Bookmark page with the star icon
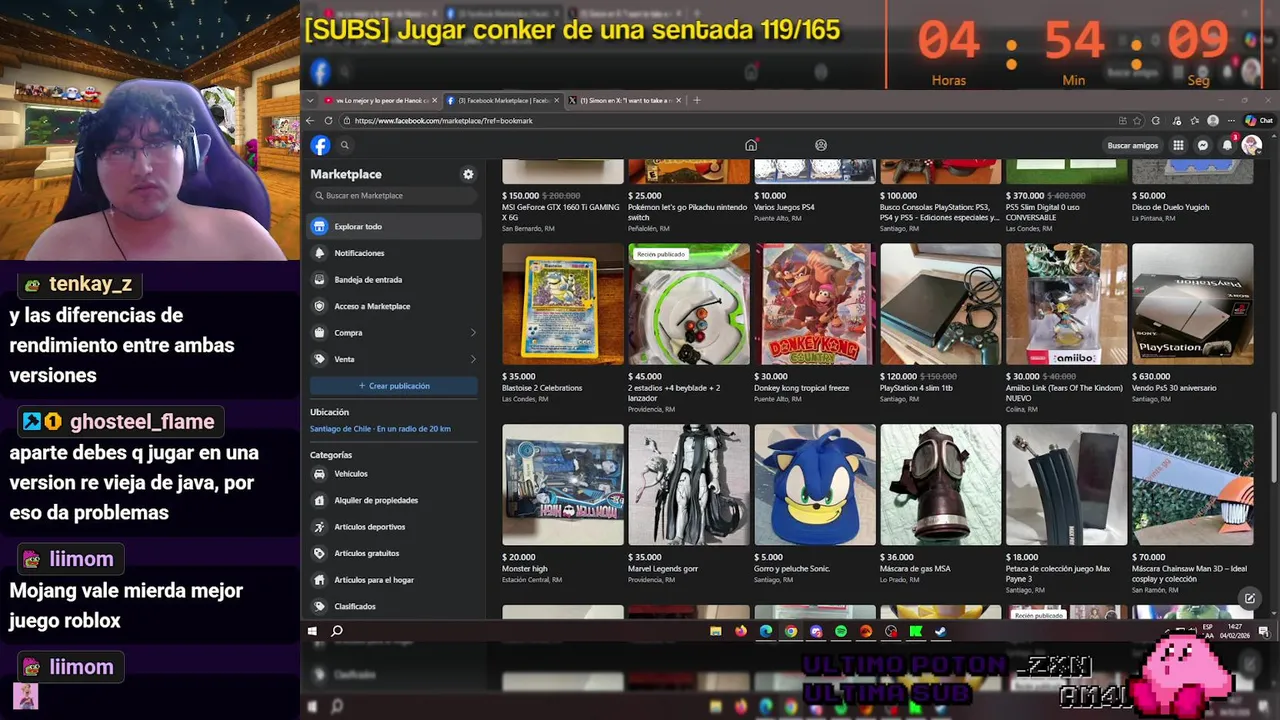The width and height of the screenshot is (1280, 720). (x=1137, y=121)
